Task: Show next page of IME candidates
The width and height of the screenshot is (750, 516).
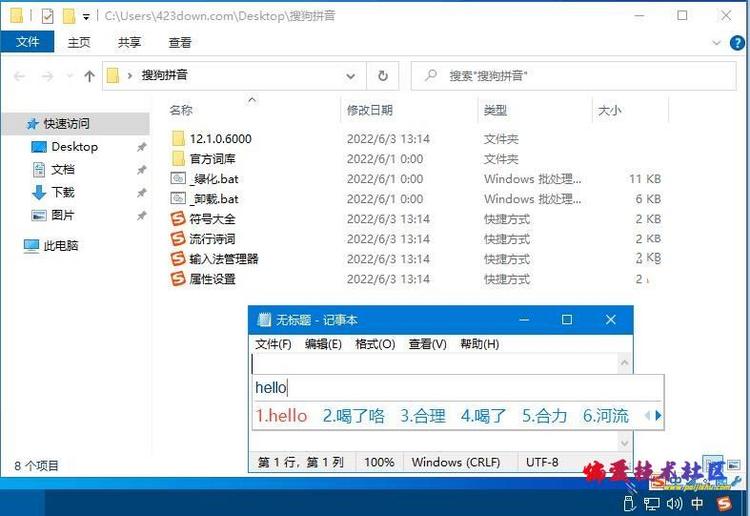Action: click(658, 415)
